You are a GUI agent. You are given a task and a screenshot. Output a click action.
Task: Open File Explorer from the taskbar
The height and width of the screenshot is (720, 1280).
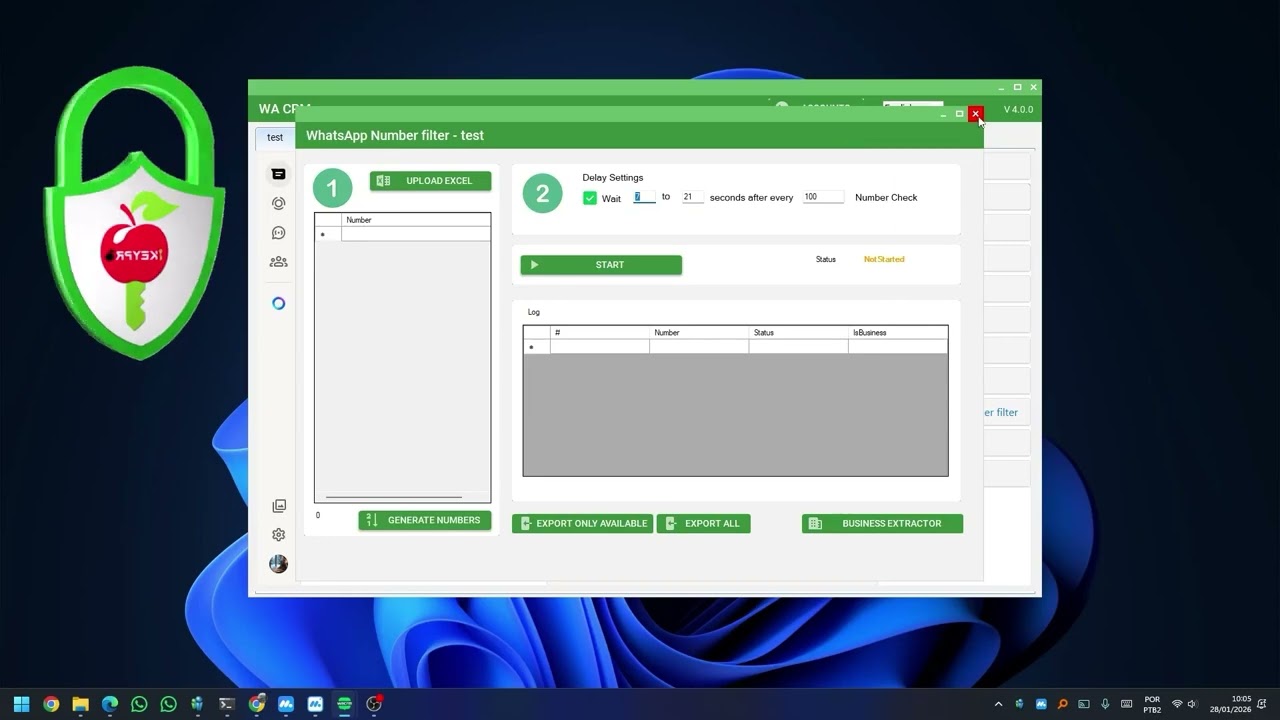tap(80, 704)
